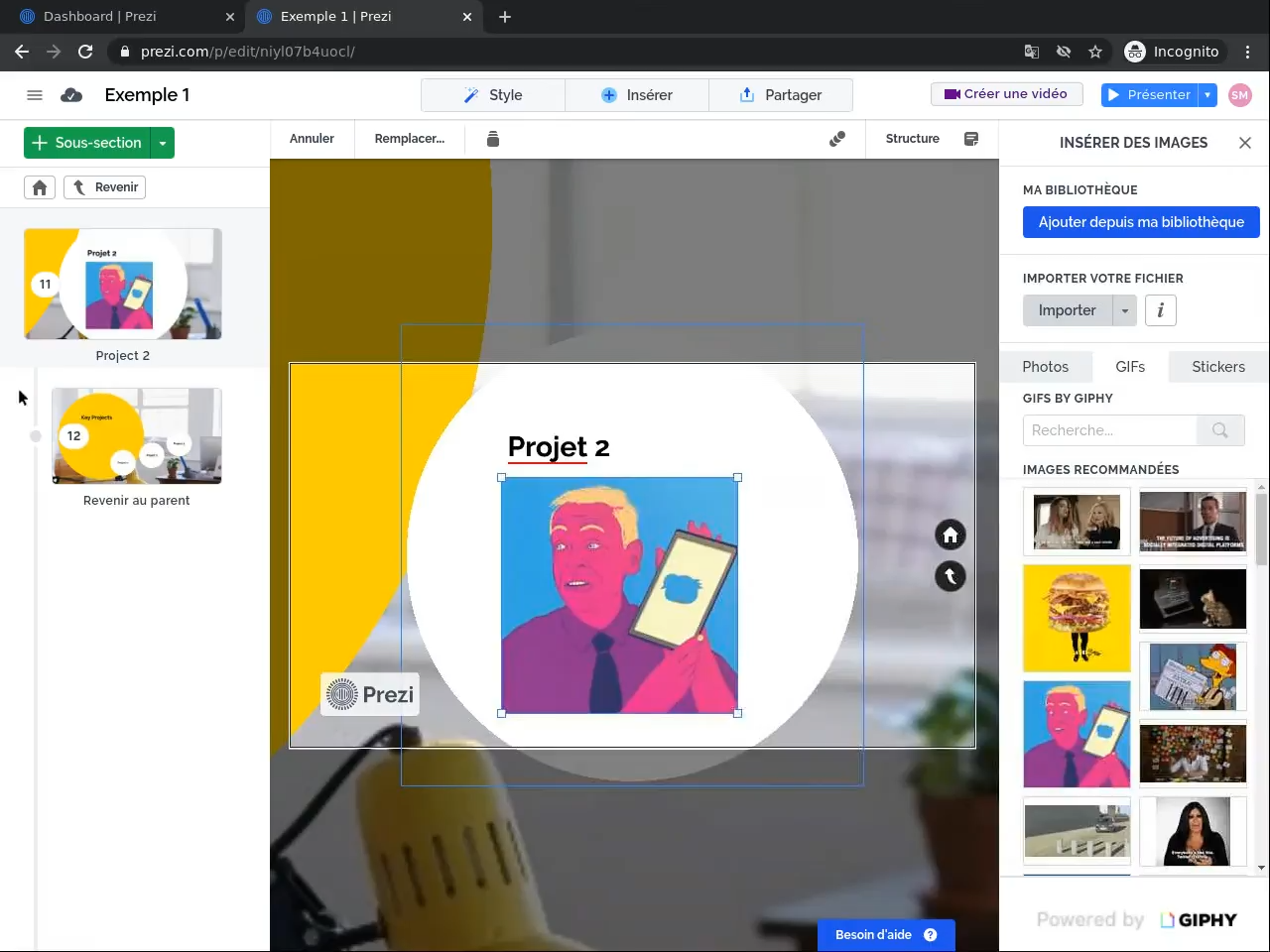The image size is (1270, 952).
Task: Click the info icon next to Importer
Action: point(1161,310)
